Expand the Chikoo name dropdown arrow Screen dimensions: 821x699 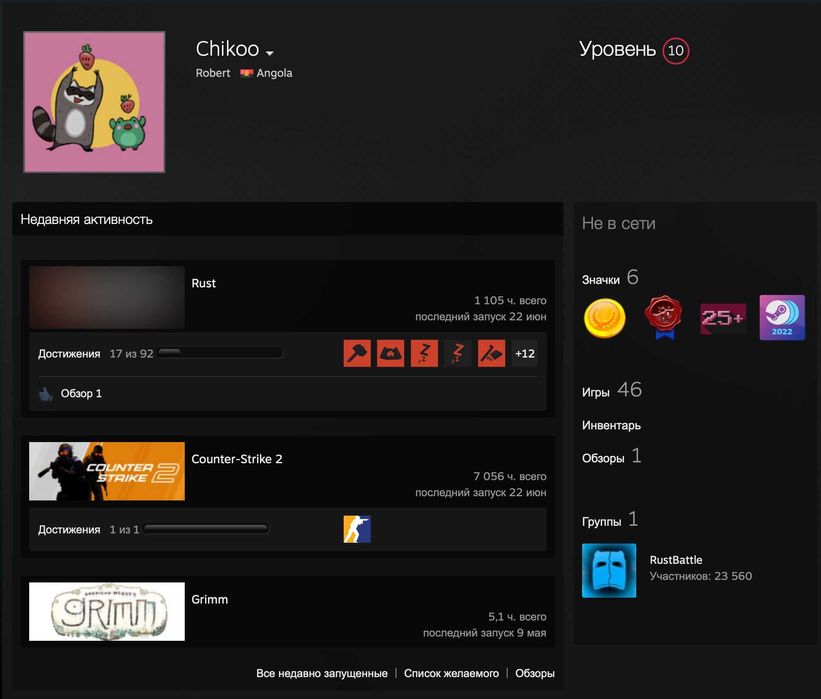coord(270,53)
